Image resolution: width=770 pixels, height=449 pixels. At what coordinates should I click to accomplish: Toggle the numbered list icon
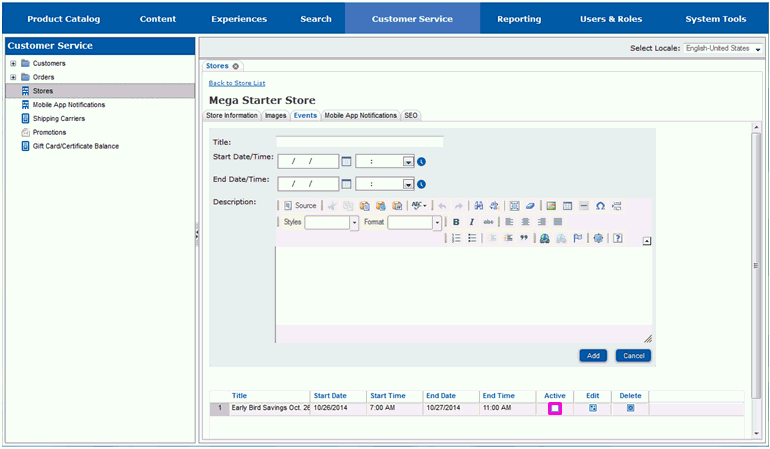coord(456,238)
